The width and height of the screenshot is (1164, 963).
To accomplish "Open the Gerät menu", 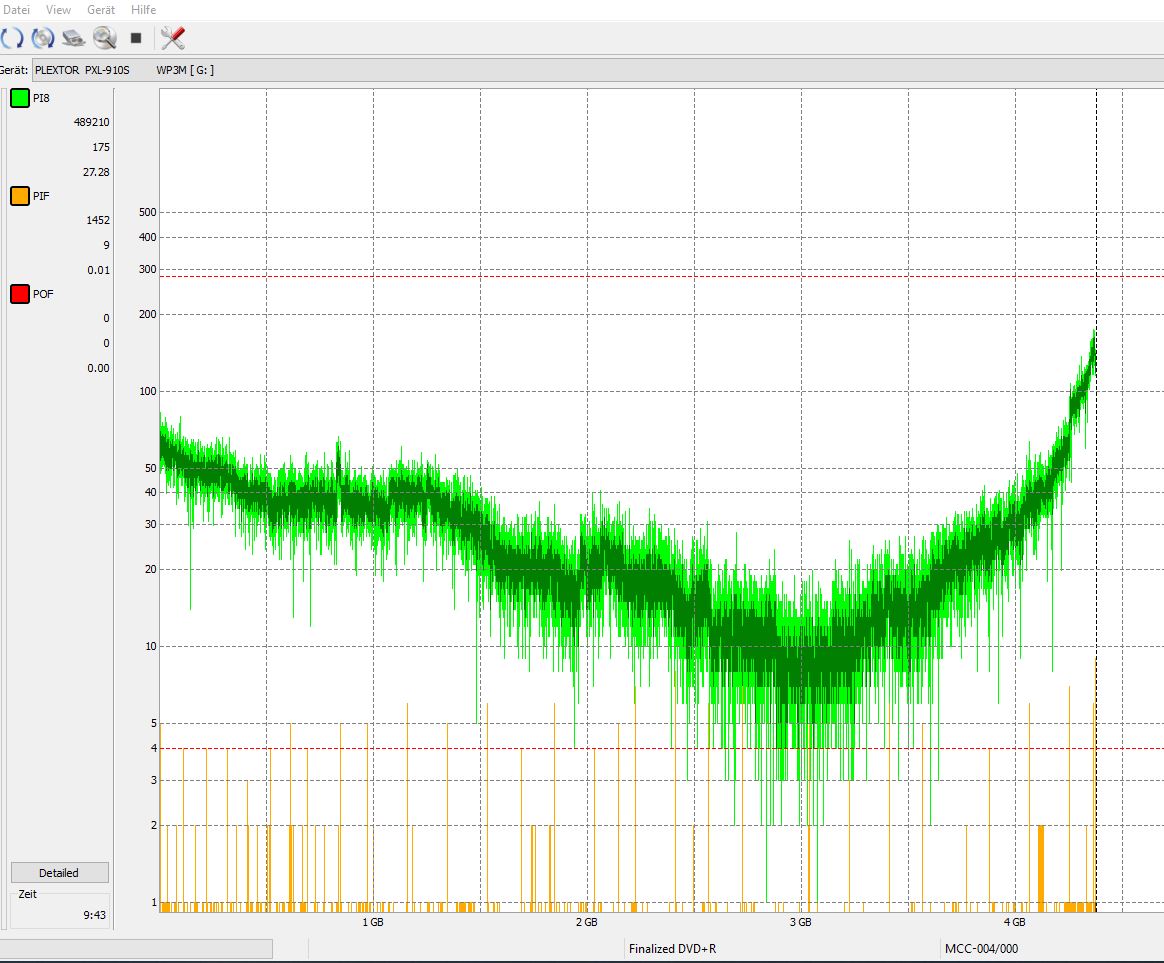I will 101,10.
